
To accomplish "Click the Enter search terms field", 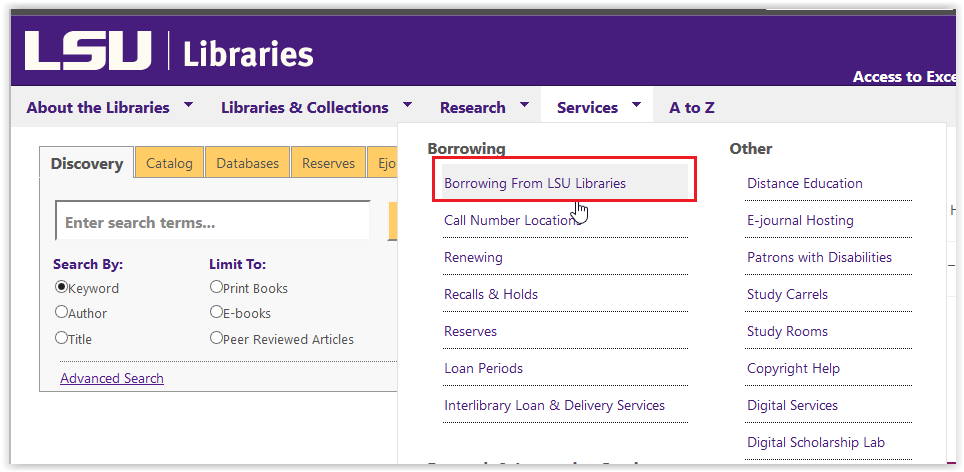I will (x=213, y=221).
